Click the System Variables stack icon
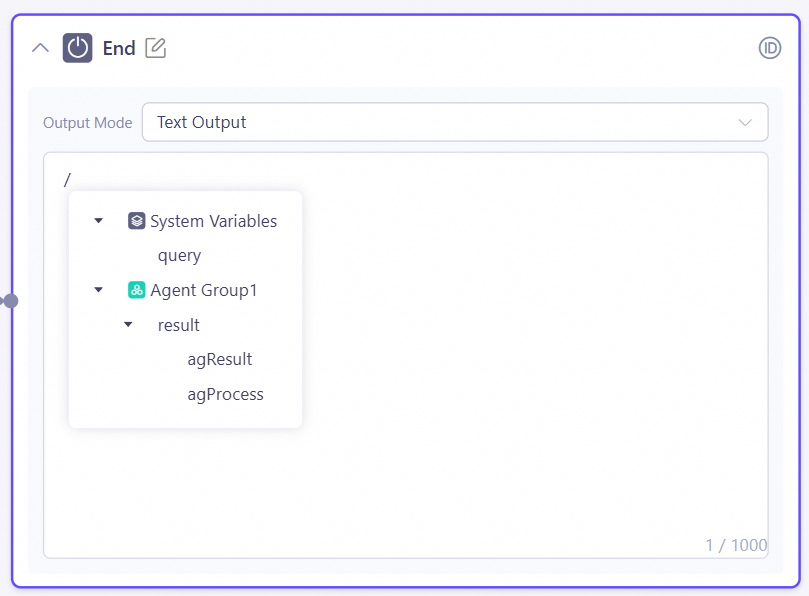Viewport: 809px width, 596px height. point(137,221)
